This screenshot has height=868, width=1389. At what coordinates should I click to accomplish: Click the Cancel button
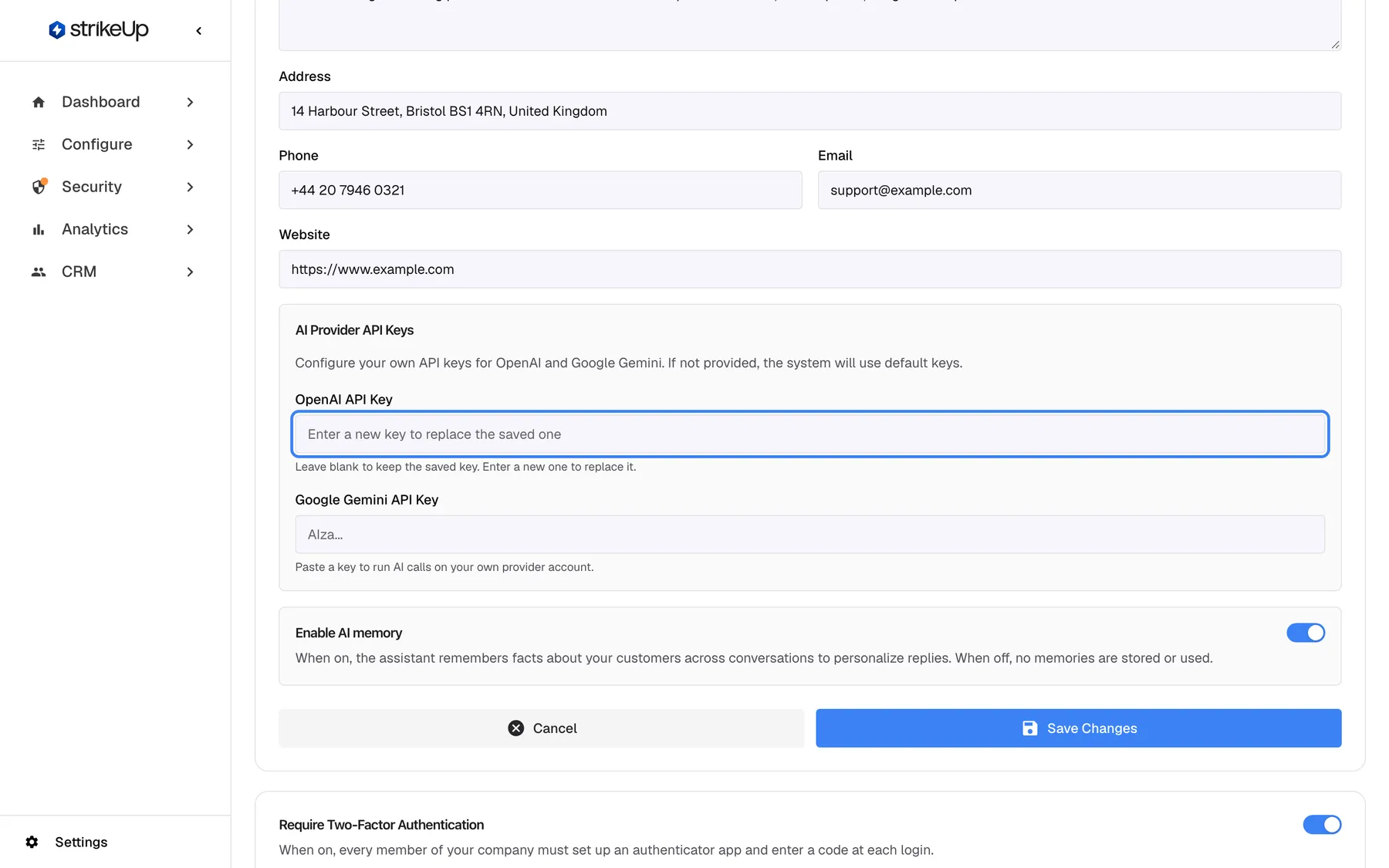(541, 728)
